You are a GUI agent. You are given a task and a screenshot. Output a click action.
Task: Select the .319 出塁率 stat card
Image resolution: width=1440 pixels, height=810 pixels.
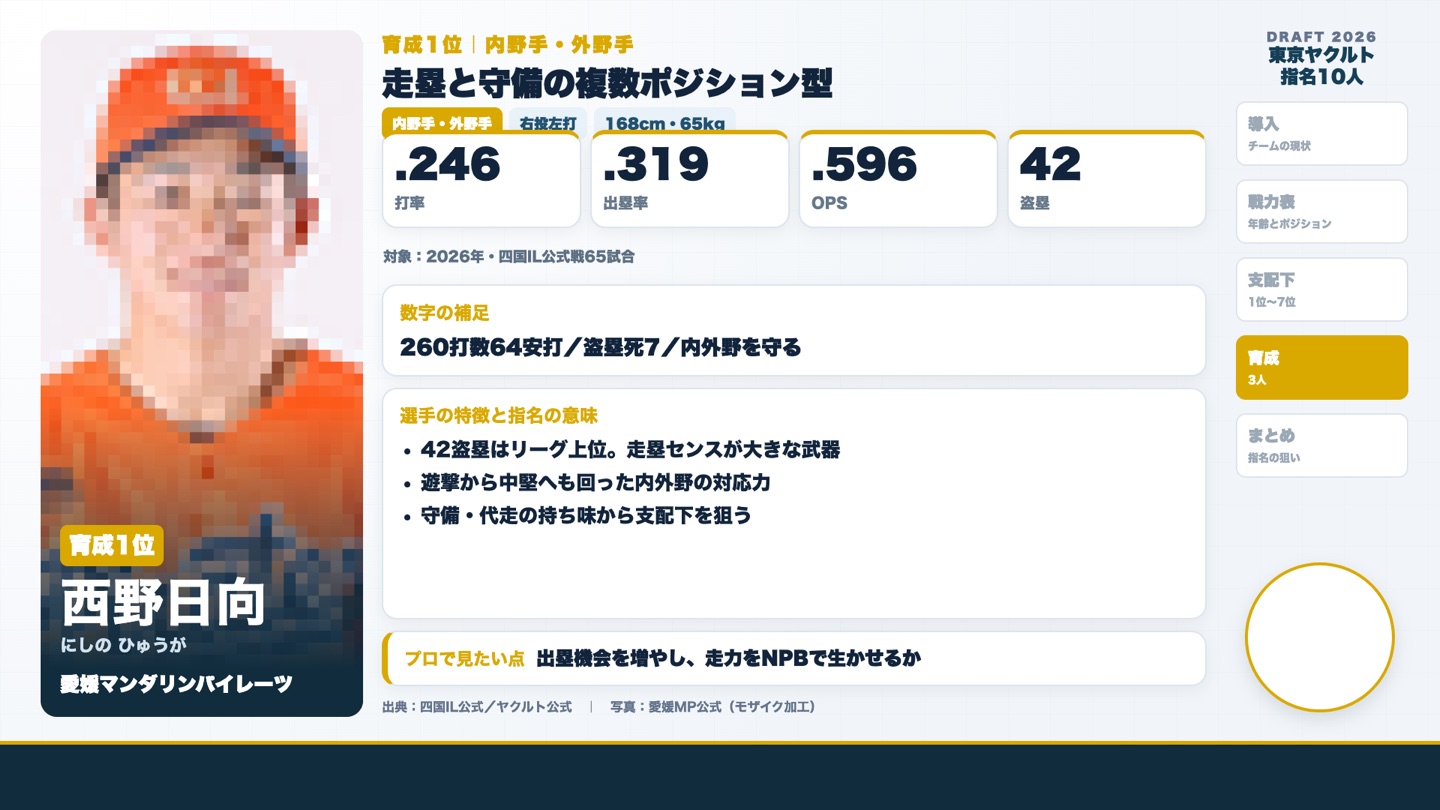click(x=690, y=179)
